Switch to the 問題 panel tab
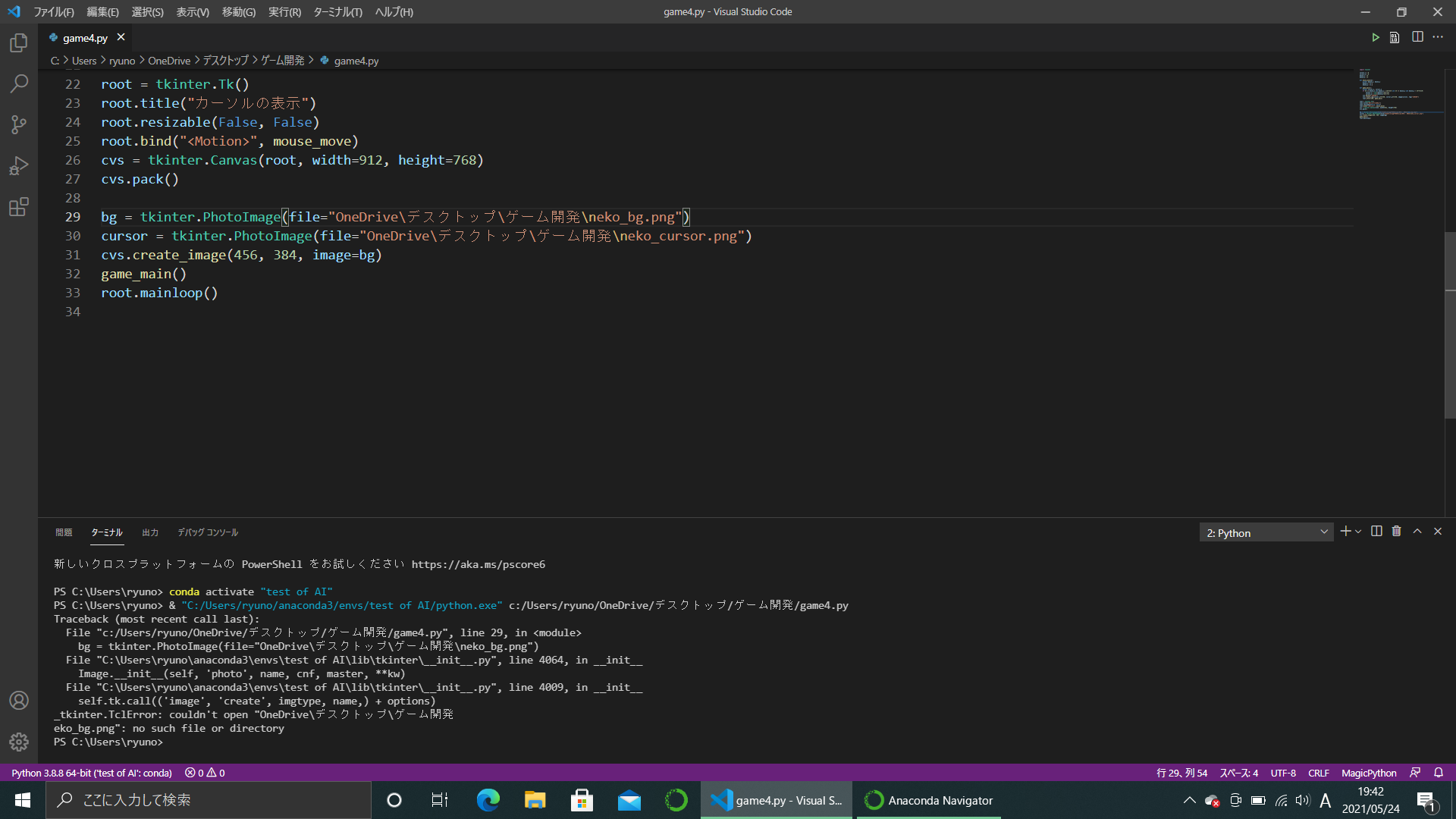The image size is (1456, 819). coord(64,532)
